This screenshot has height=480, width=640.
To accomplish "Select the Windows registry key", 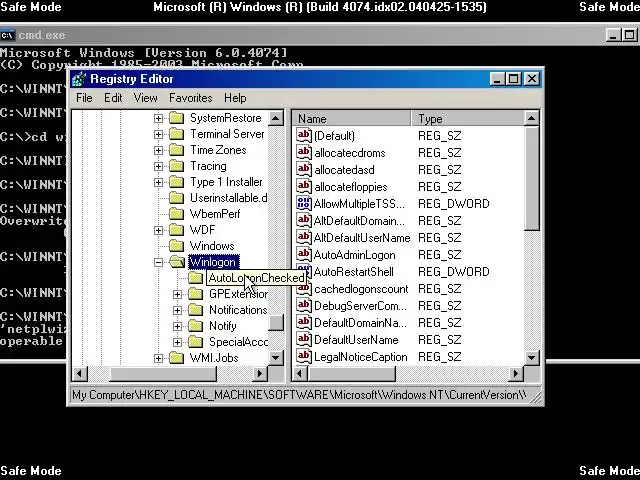I will coord(212,246).
